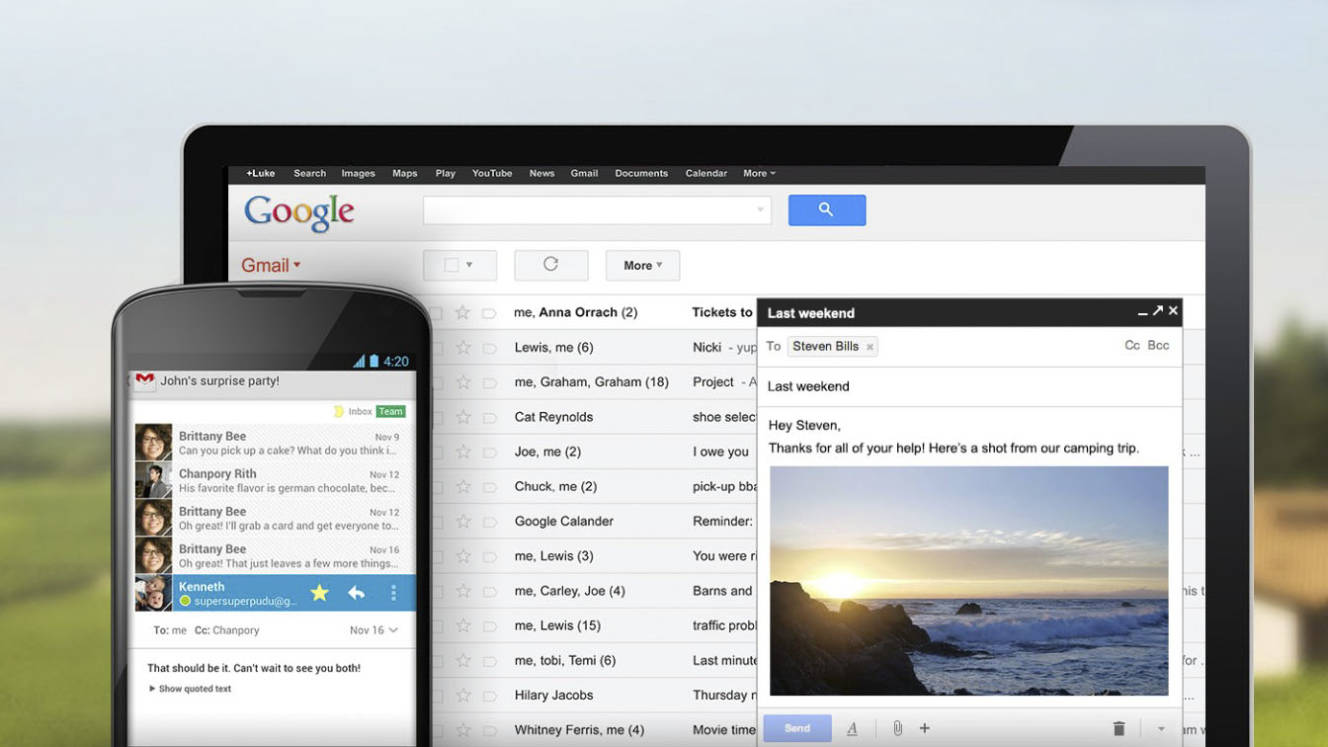Open the sunset beach photo in the email
1328x747 pixels.
coord(968,580)
